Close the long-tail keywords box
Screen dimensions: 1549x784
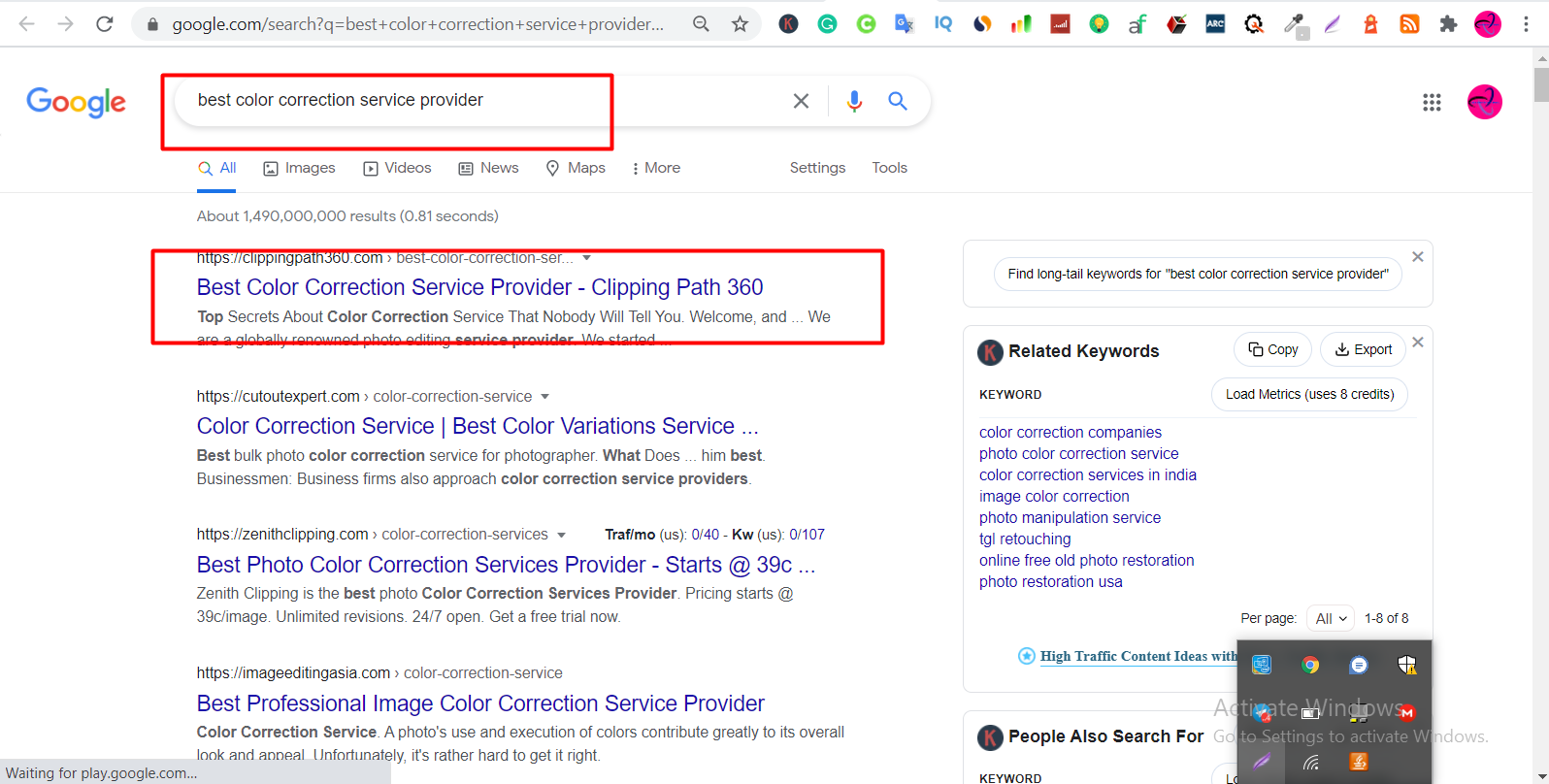1418,257
